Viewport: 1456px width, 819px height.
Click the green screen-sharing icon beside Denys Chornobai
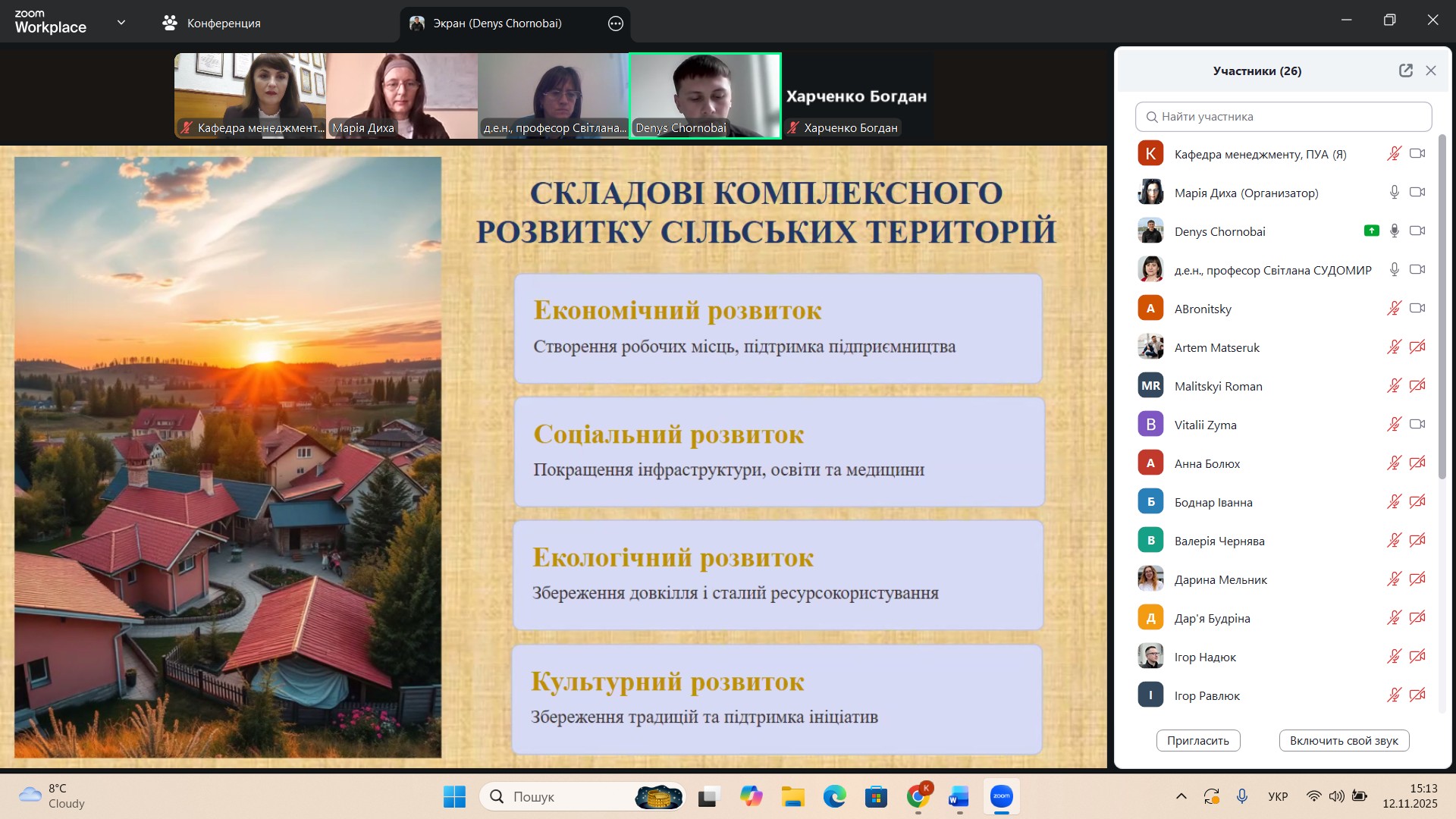click(1371, 231)
